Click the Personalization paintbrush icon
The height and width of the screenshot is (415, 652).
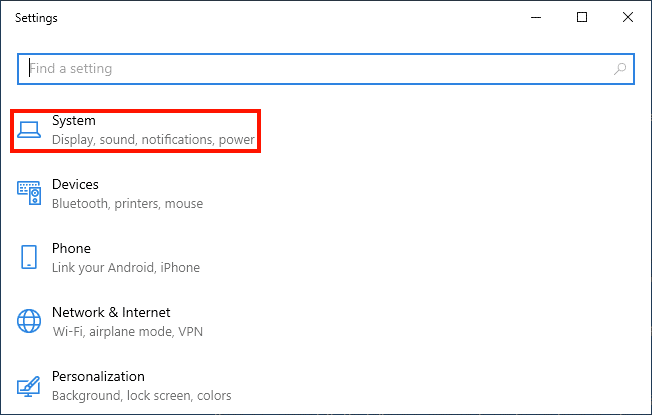[x=29, y=385]
